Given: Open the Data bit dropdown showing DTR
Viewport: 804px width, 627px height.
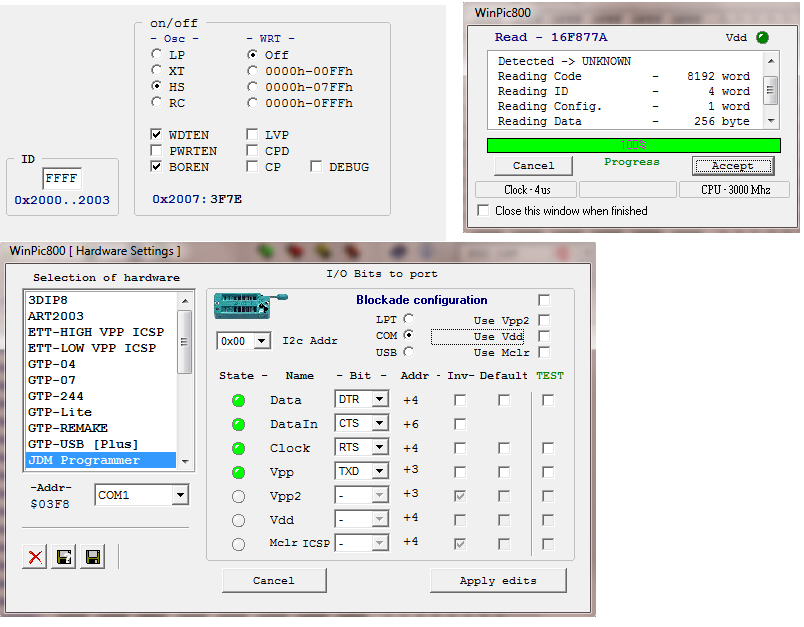Looking at the screenshot, I should pos(379,399).
